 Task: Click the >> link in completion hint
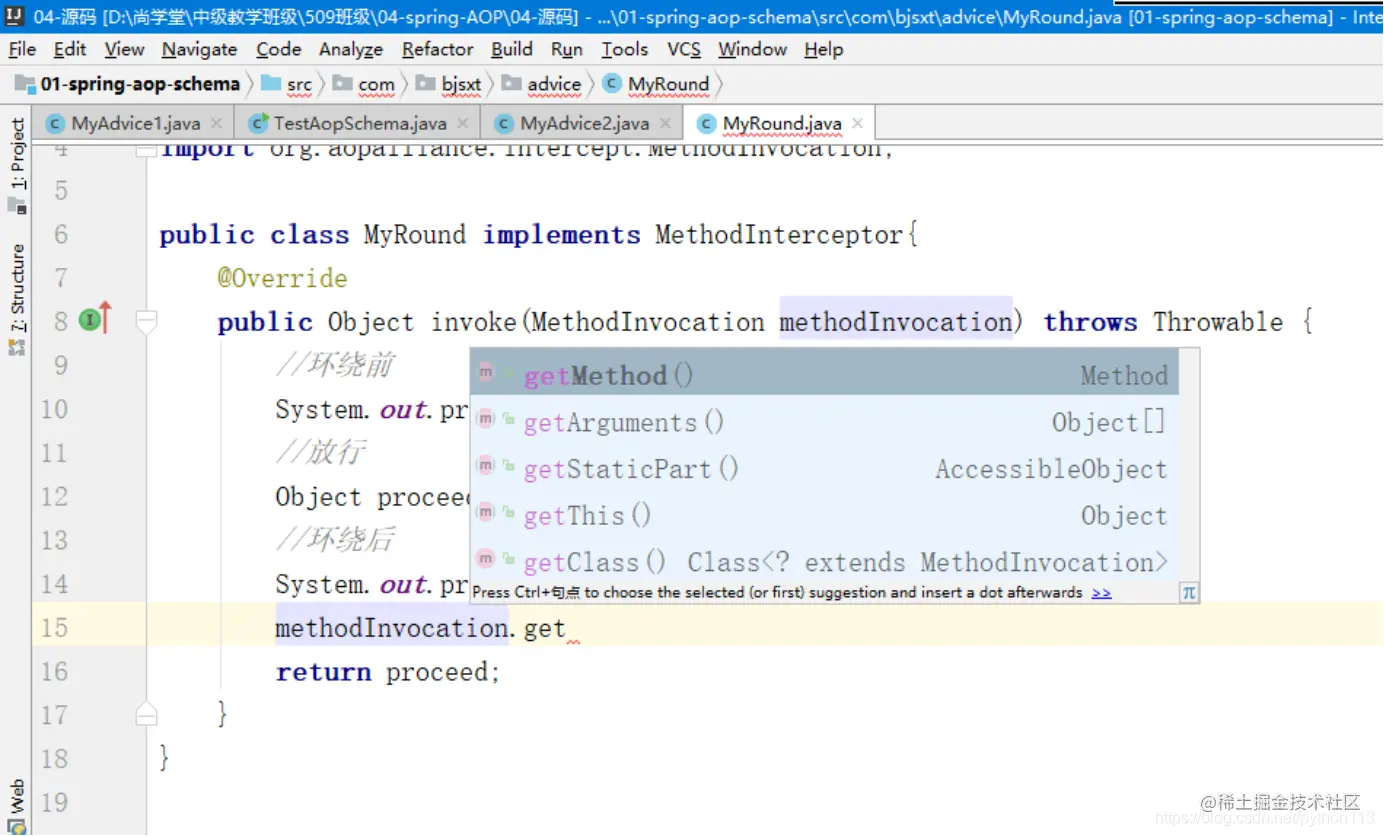point(1101,592)
